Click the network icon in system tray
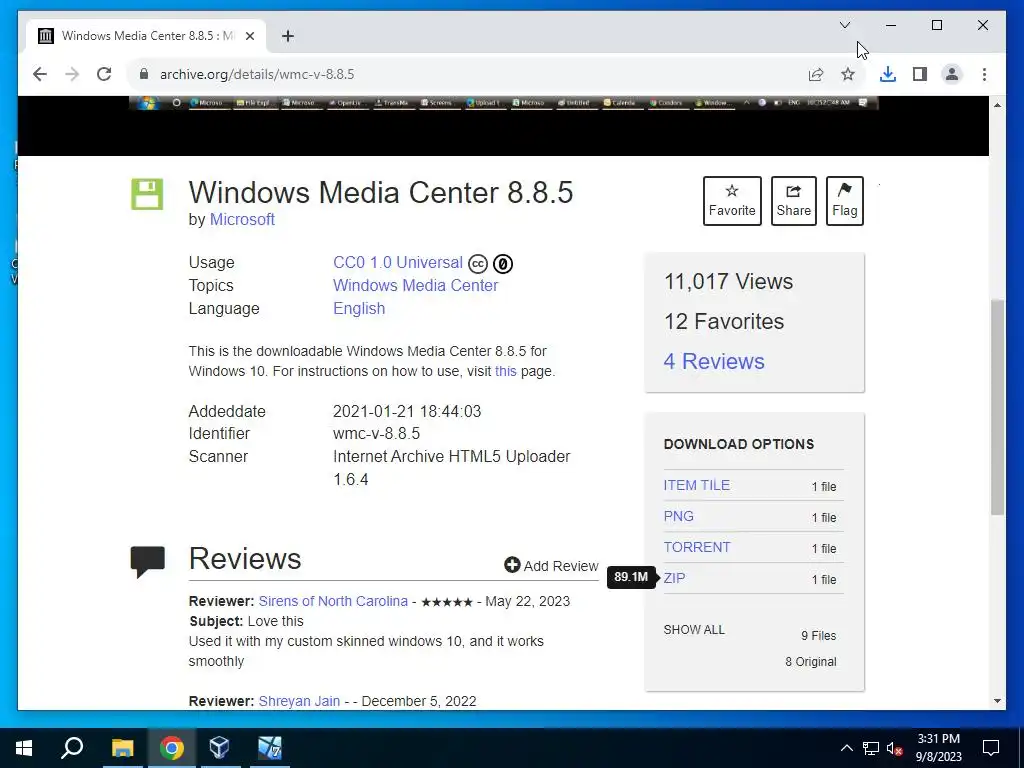 (871, 748)
